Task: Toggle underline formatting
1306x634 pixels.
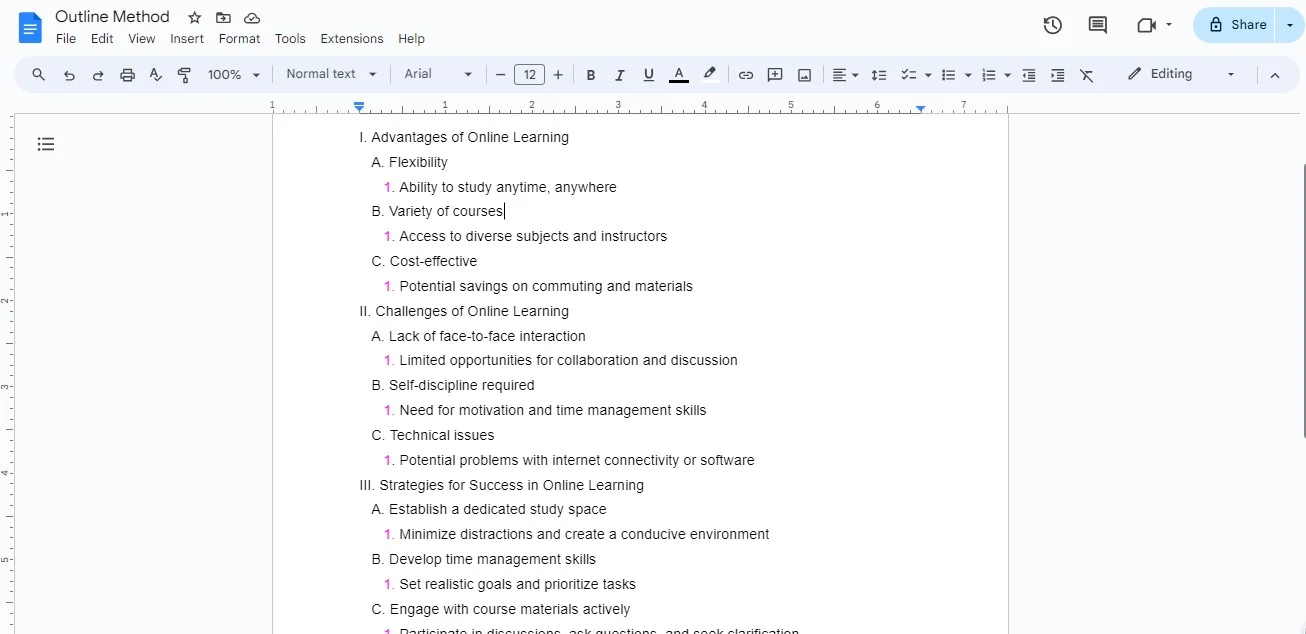Action: [648, 74]
